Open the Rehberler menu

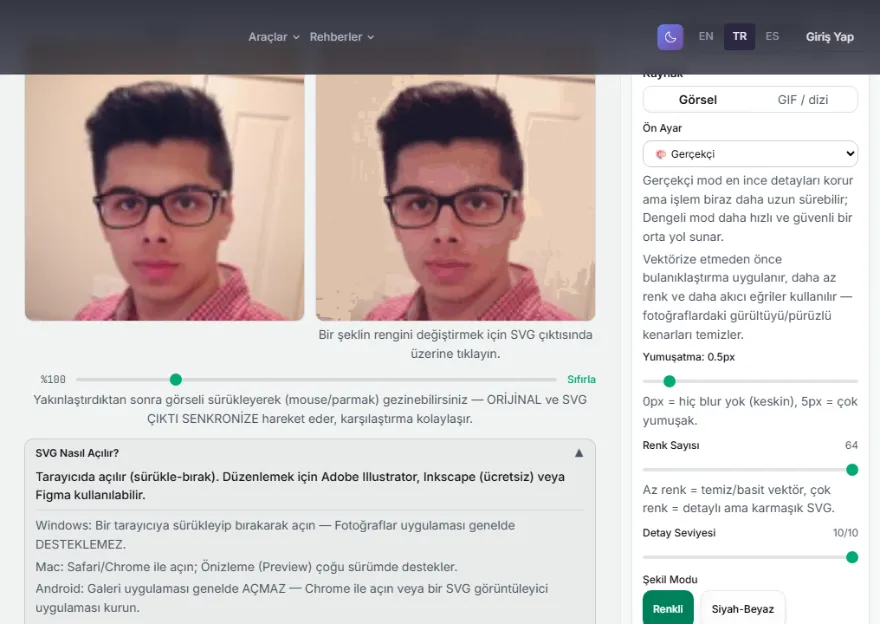(x=341, y=37)
